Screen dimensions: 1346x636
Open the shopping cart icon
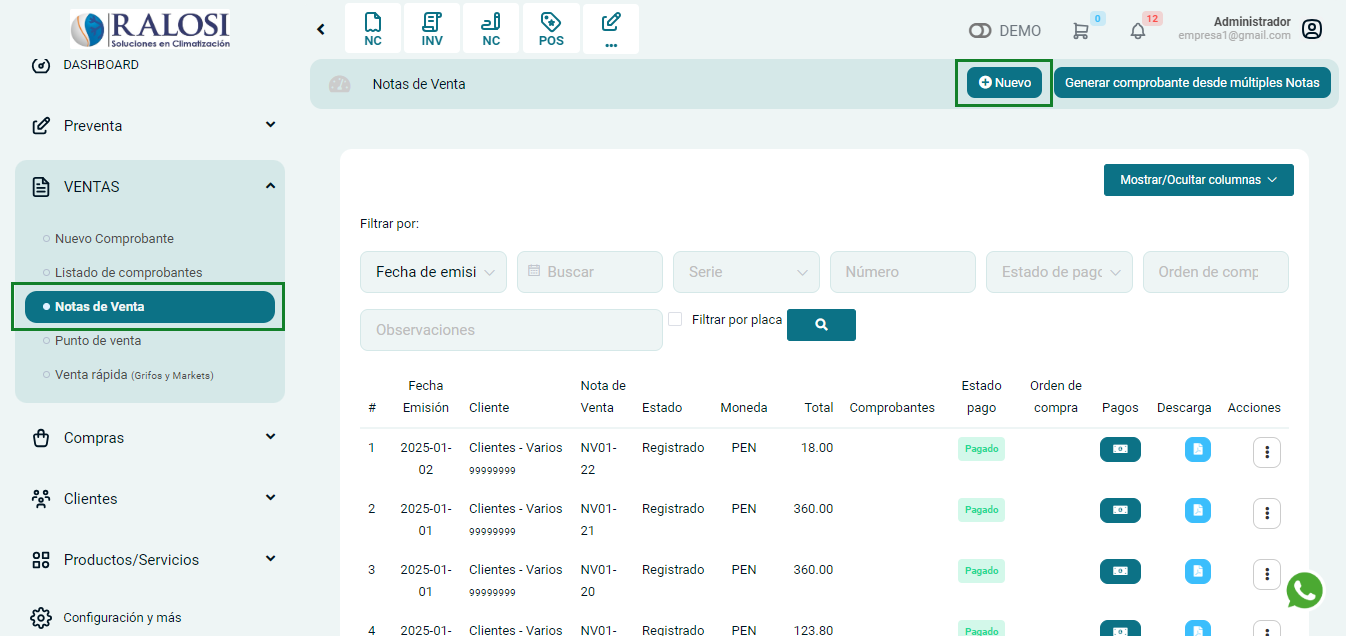(x=1080, y=31)
